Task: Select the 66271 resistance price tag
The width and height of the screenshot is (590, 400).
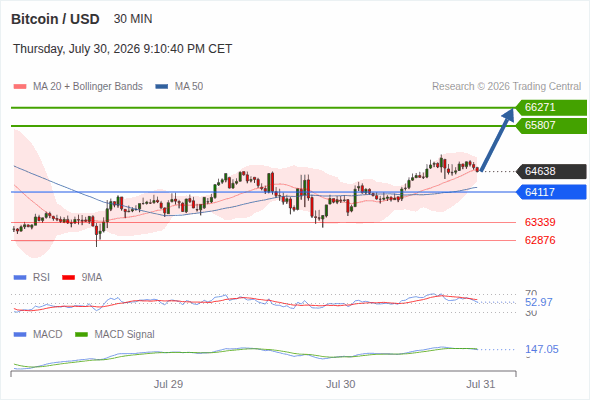Action: 551,108
